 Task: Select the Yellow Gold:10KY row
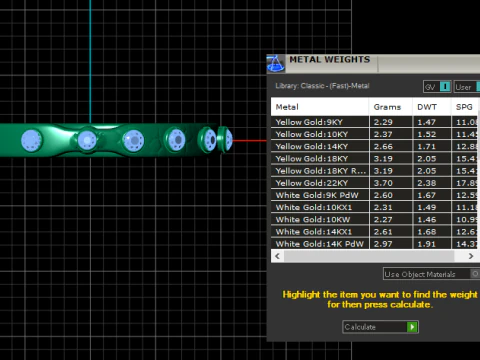(x=375, y=134)
